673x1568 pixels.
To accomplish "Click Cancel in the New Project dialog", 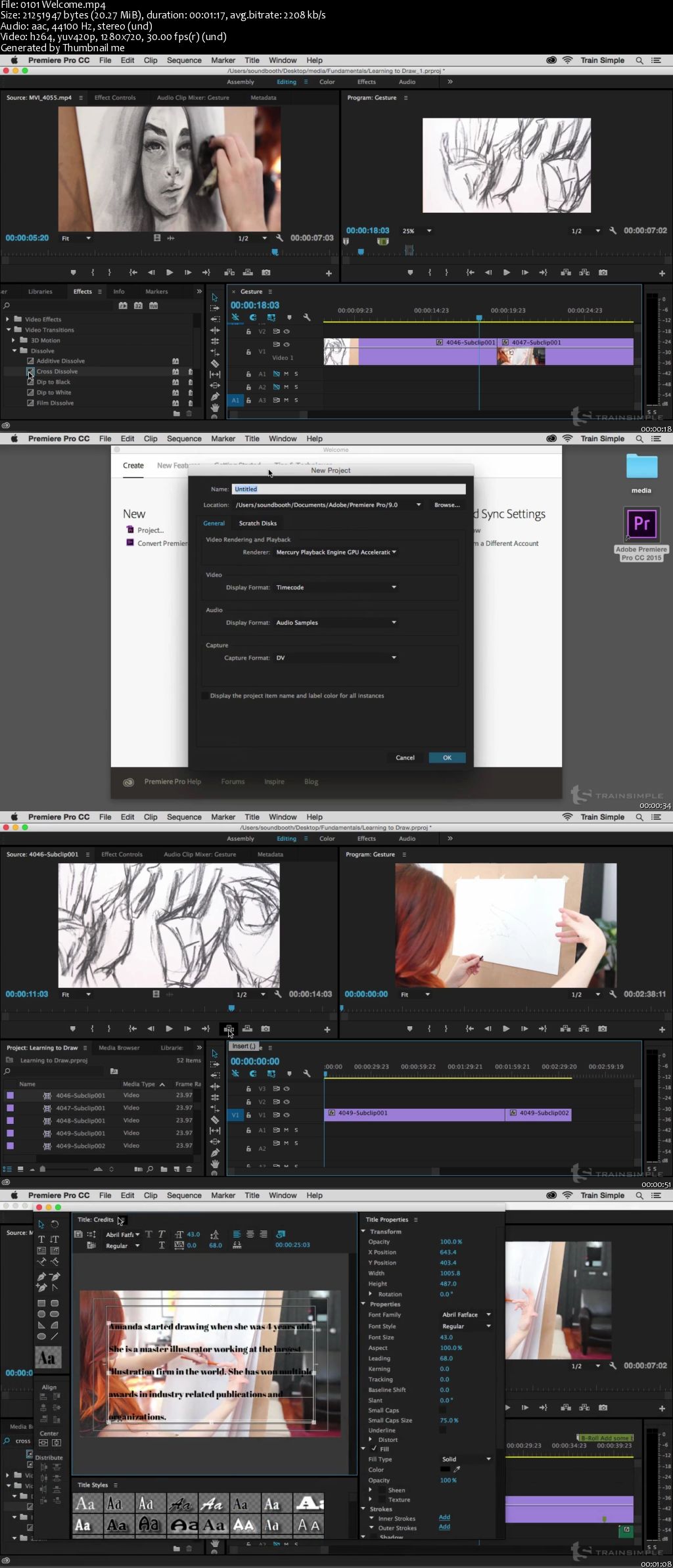I will point(405,757).
